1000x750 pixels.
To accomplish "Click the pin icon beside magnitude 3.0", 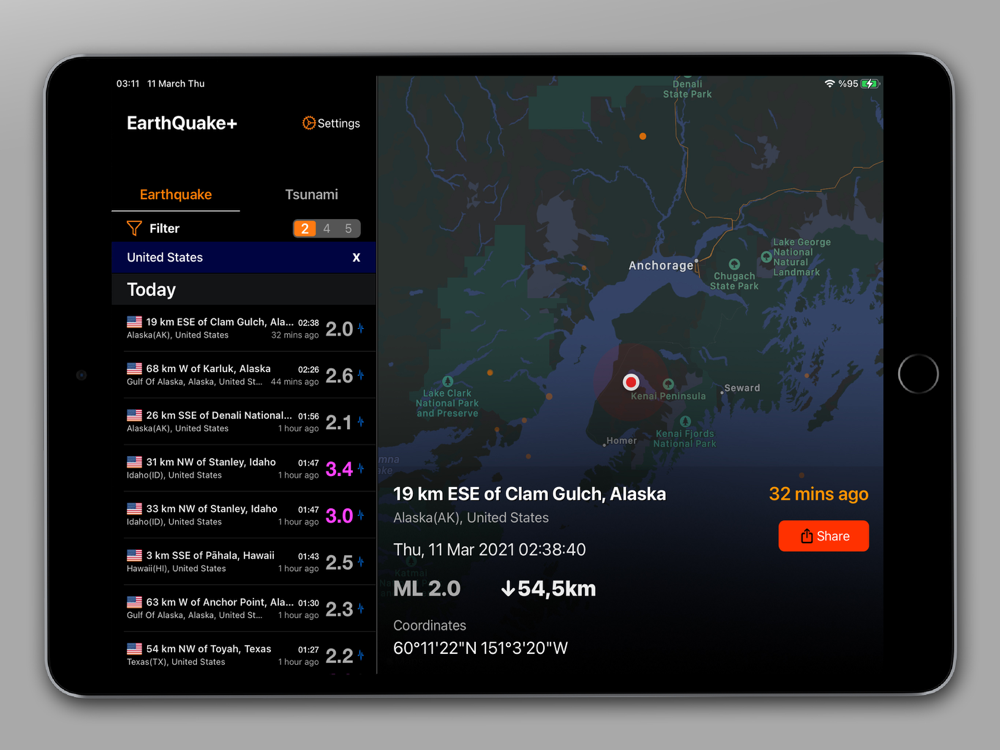I will tap(361, 515).
